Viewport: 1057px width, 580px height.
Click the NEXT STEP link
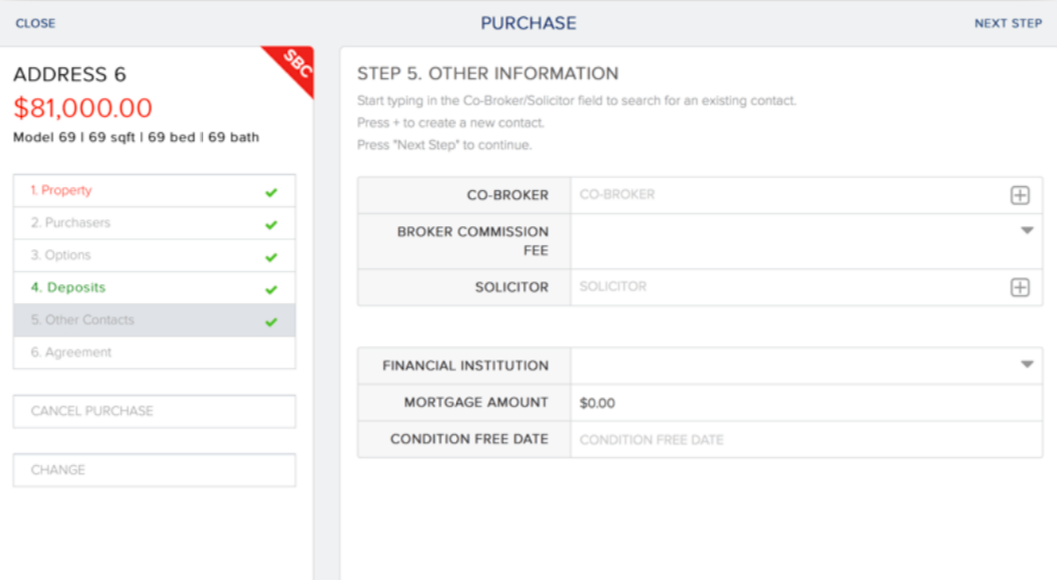(x=1008, y=22)
